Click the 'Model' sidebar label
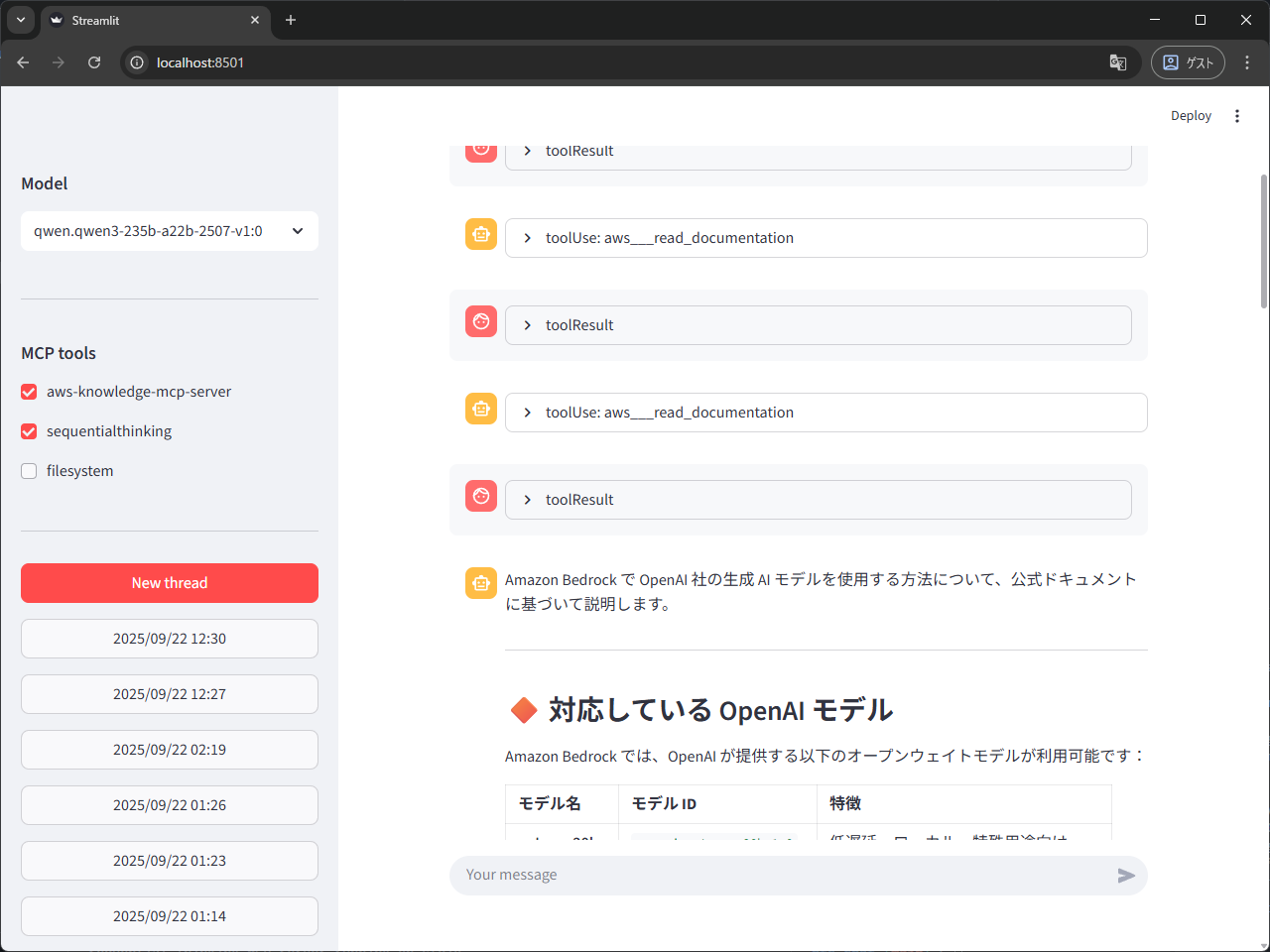This screenshot has width=1270, height=952. 45,183
